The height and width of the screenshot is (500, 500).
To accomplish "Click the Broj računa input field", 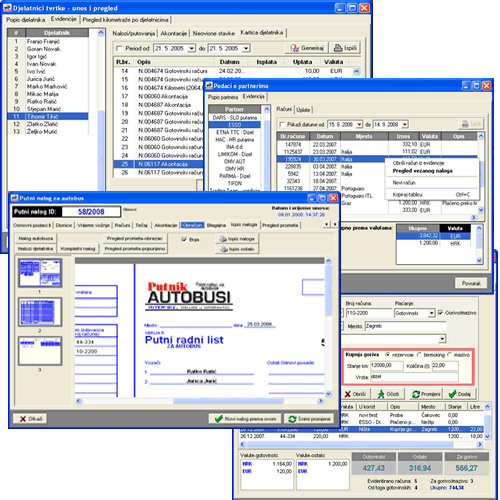I will pos(369,313).
